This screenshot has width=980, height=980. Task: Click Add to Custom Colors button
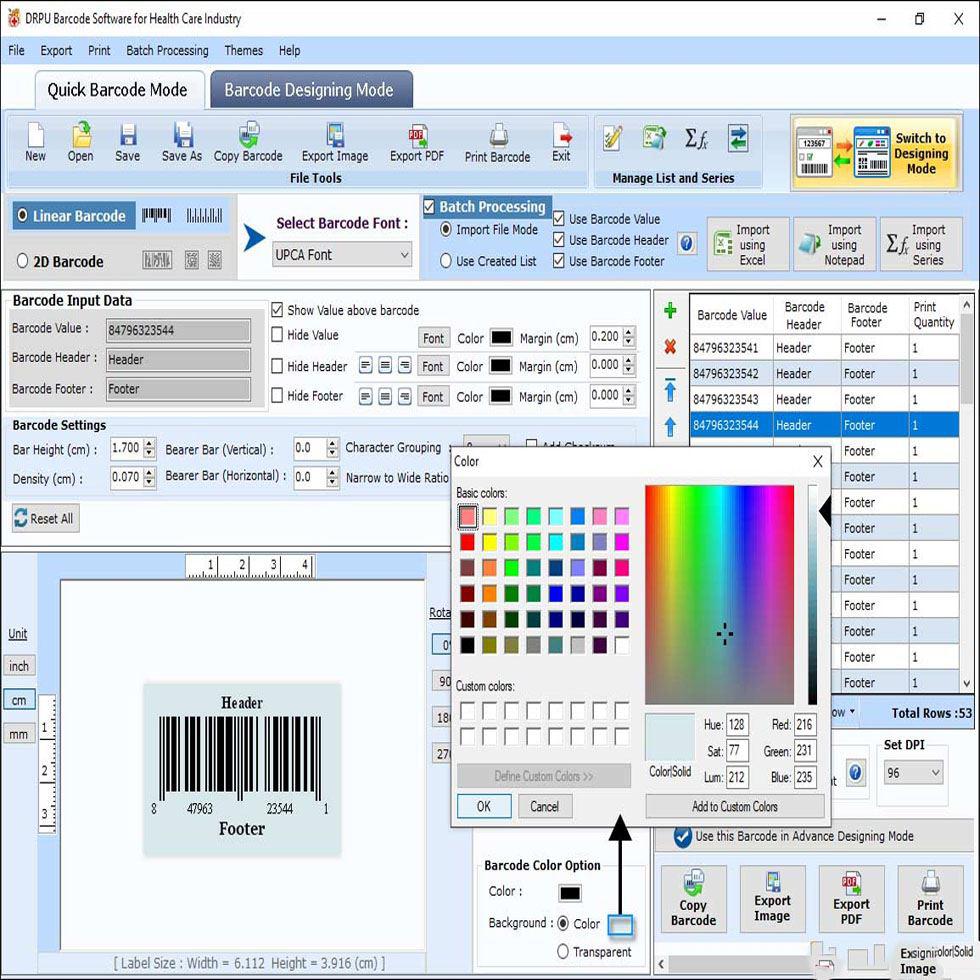(734, 806)
